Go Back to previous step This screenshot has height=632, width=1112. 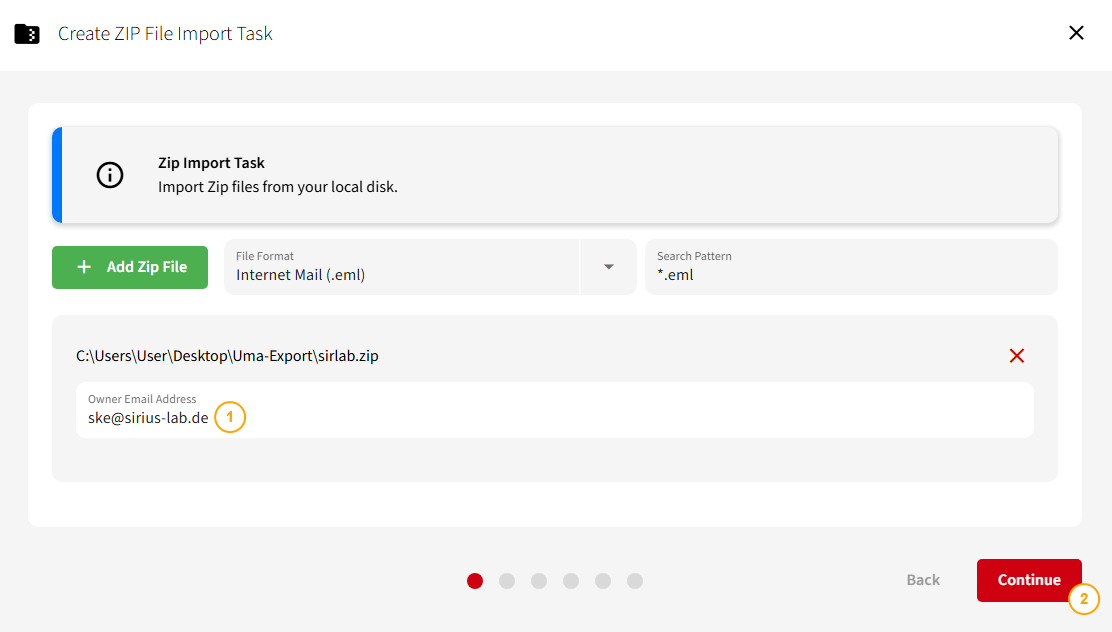click(x=923, y=580)
